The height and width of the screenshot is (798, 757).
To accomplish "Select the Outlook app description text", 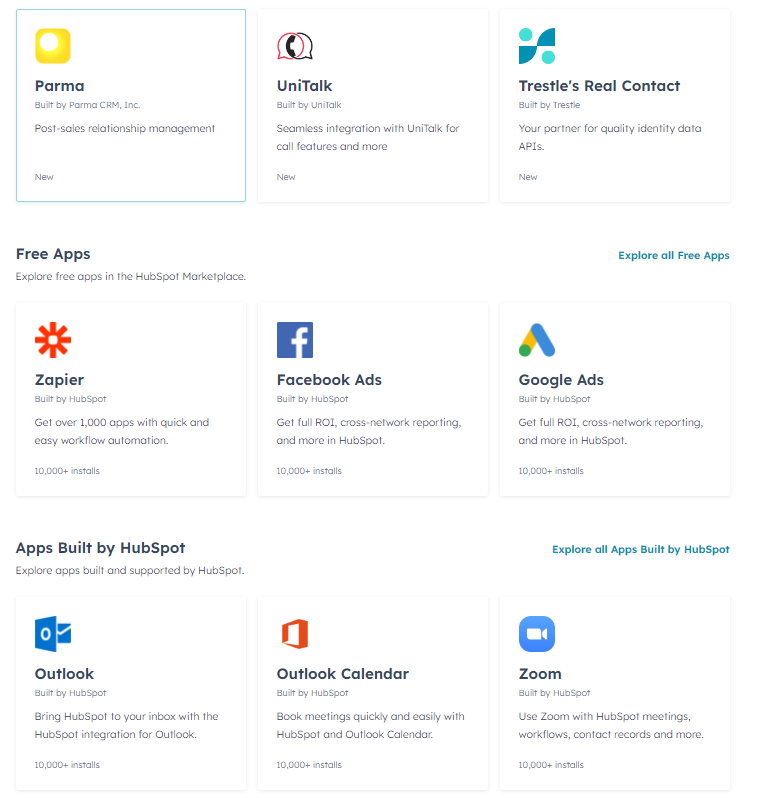I will click(126, 725).
